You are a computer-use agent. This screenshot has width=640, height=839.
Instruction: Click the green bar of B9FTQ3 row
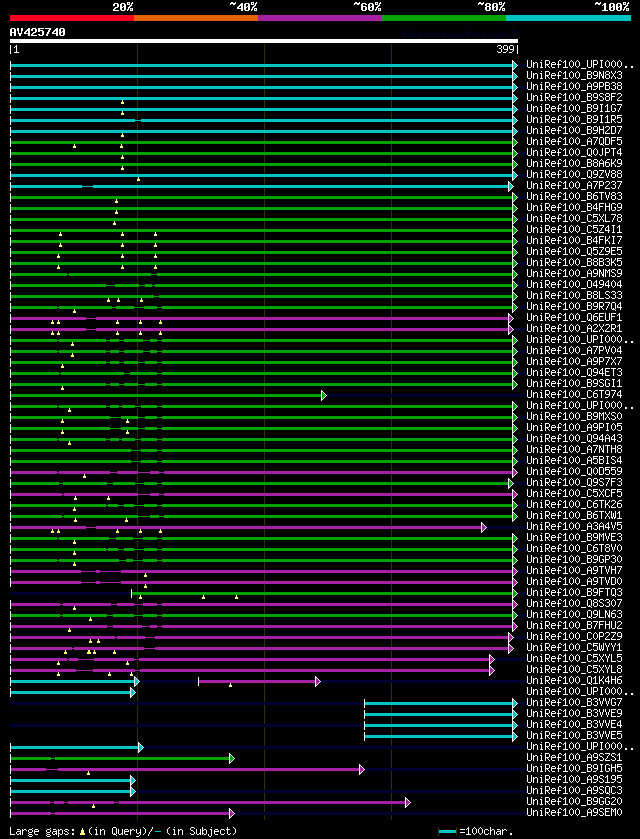click(322, 593)
